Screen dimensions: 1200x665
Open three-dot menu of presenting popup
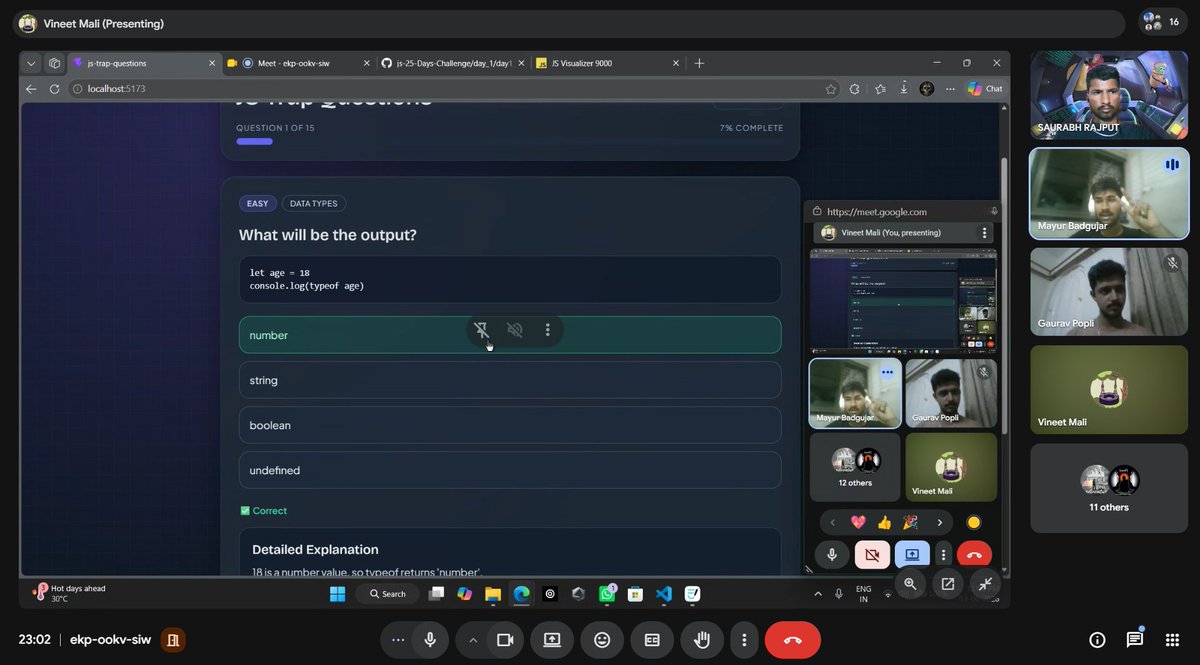(x=984, y=233)
